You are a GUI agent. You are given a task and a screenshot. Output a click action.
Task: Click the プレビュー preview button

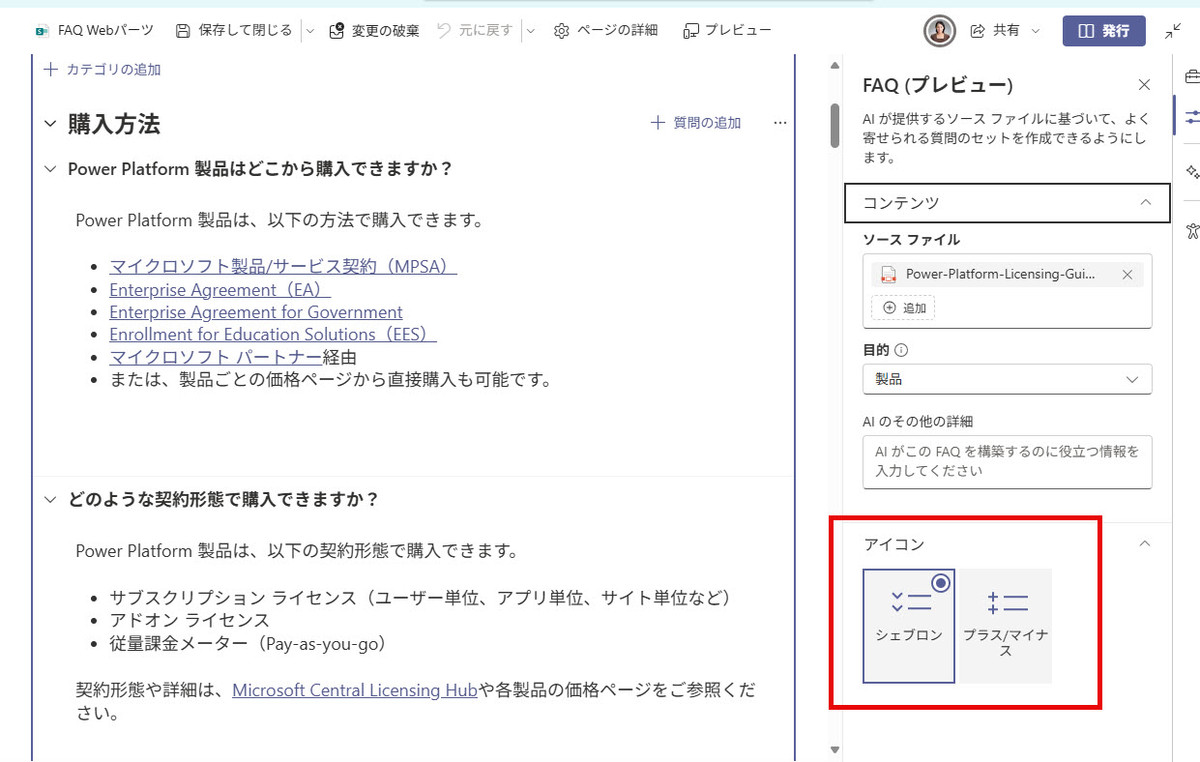coord(727,31)
